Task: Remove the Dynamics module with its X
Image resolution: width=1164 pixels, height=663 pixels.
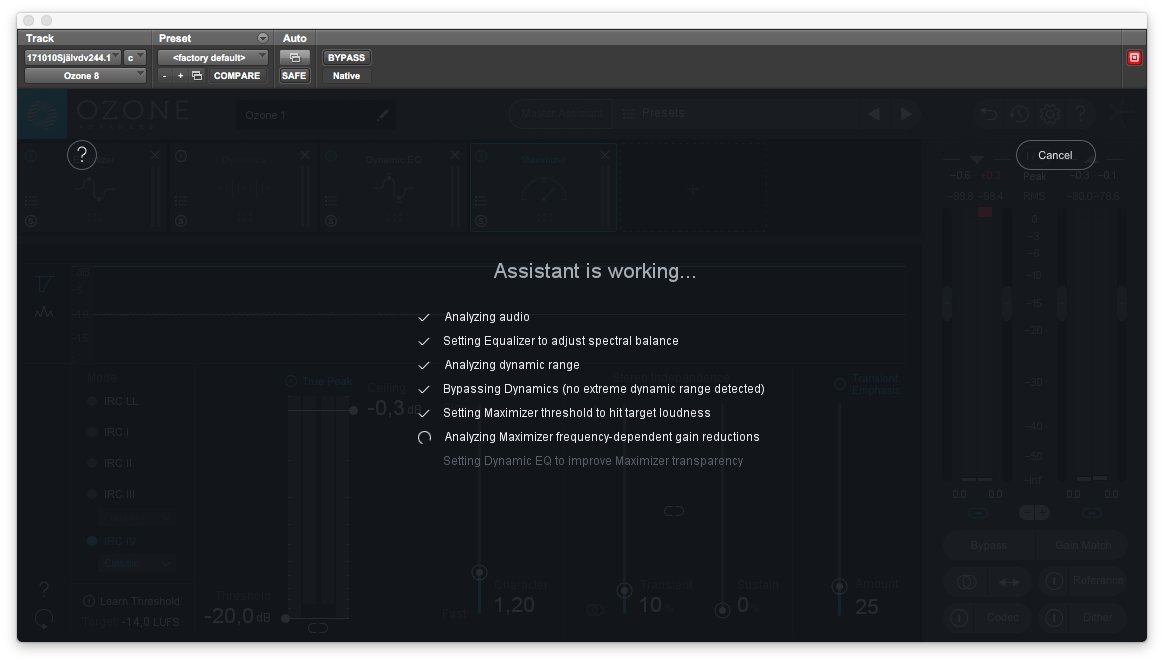Action: tap(304, 155)
